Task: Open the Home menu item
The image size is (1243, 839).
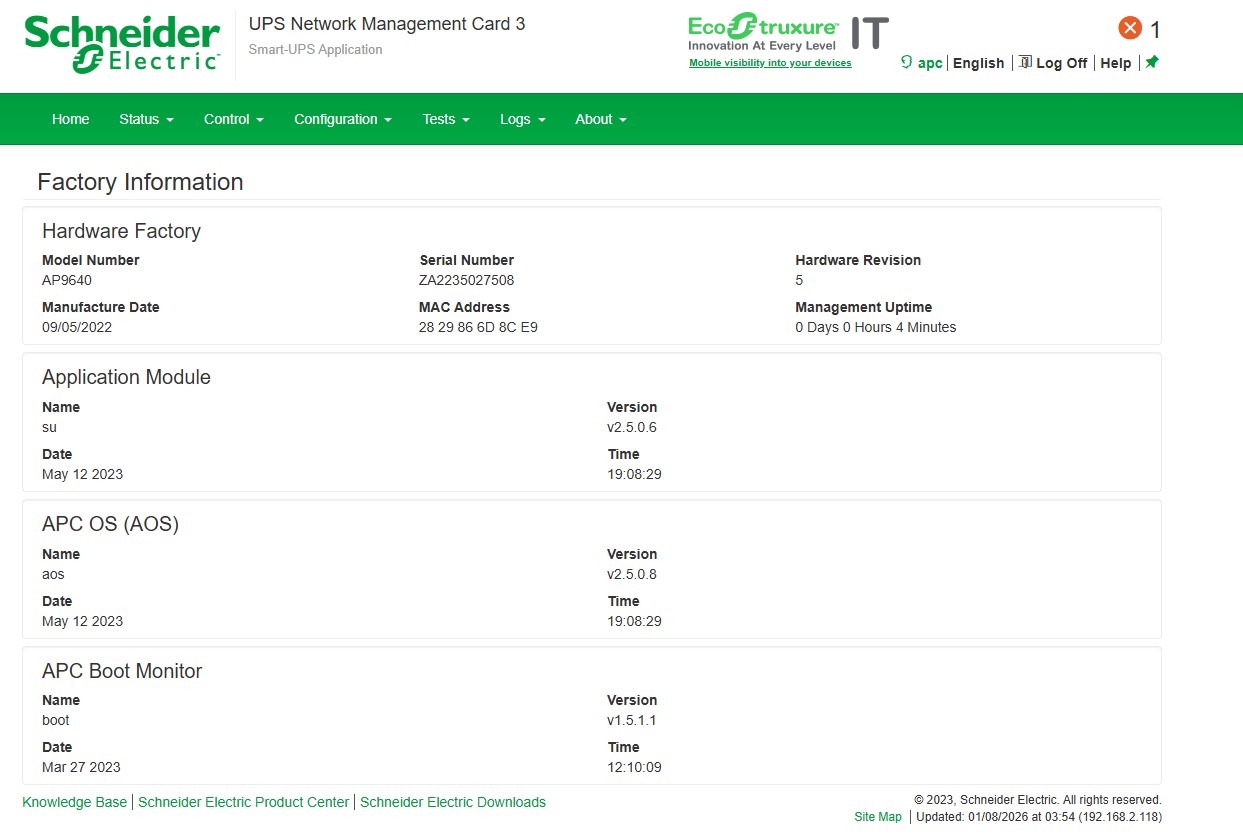Action: (x=70, y=119)
